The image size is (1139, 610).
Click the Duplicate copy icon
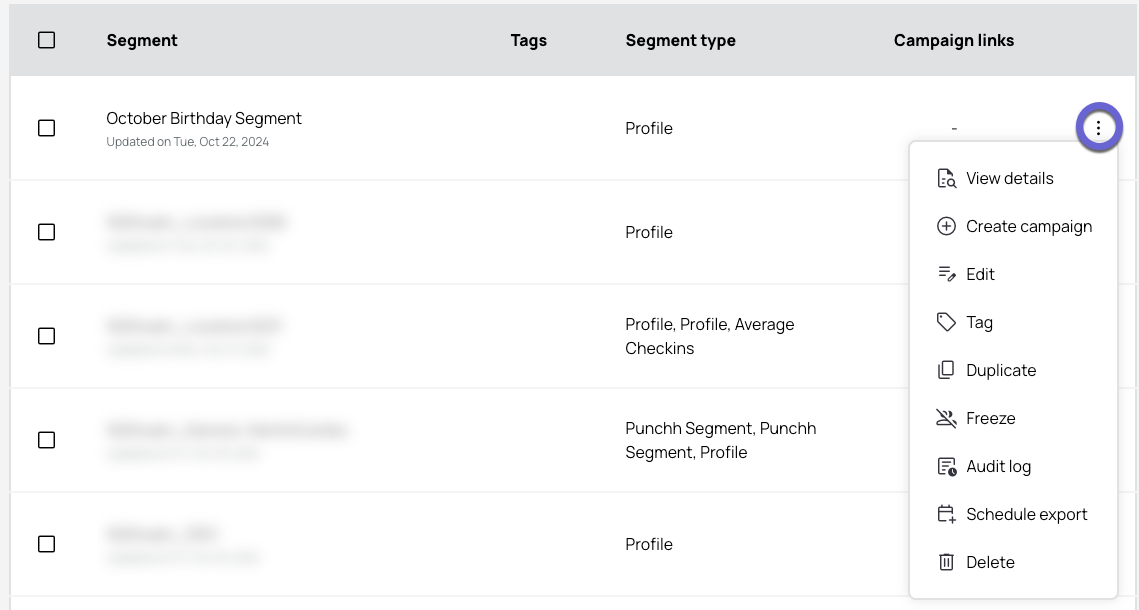[x=946, y=370]
